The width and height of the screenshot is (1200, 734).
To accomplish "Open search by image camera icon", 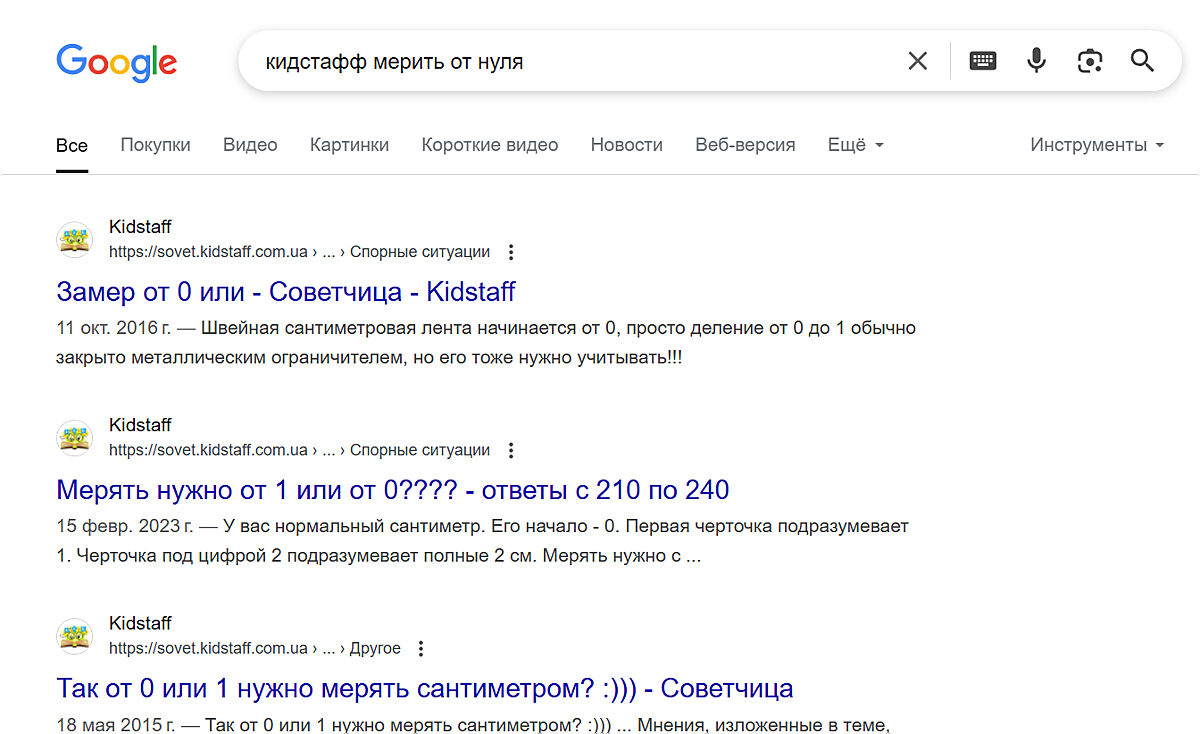I will coord(1089,62).
